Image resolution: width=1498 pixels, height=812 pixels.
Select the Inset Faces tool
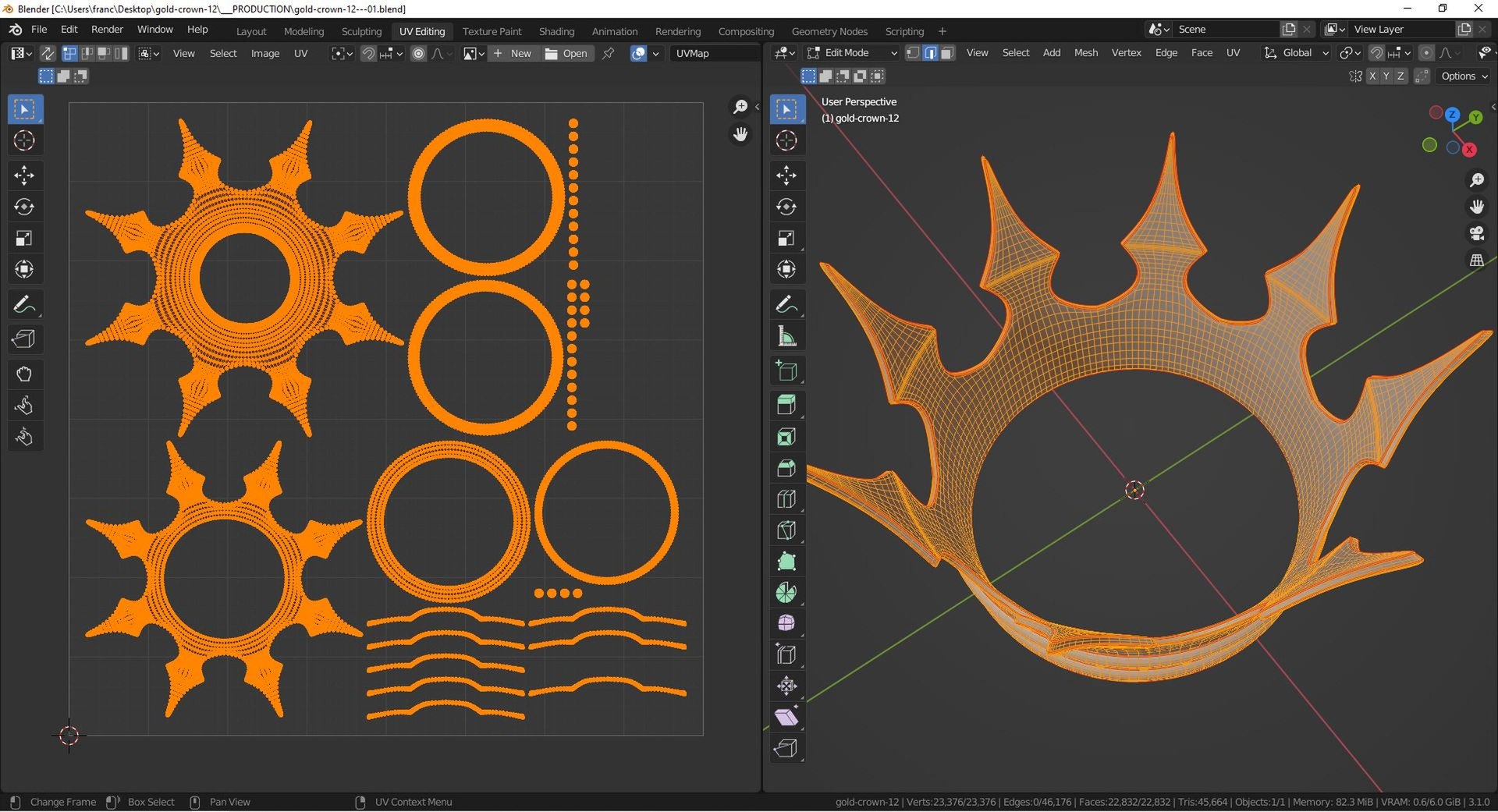(786, 437)
